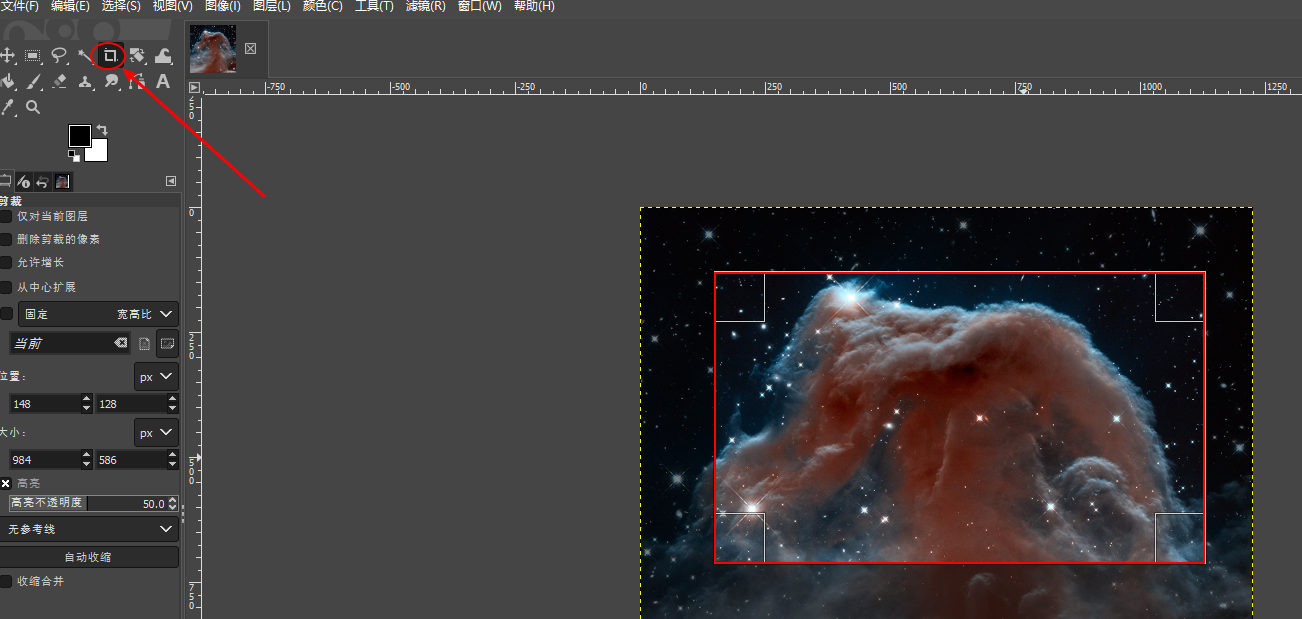This screenshot has width=1302, height=619.
Task: Select the Unified Transform tool
Action: [x=137, y=56]
